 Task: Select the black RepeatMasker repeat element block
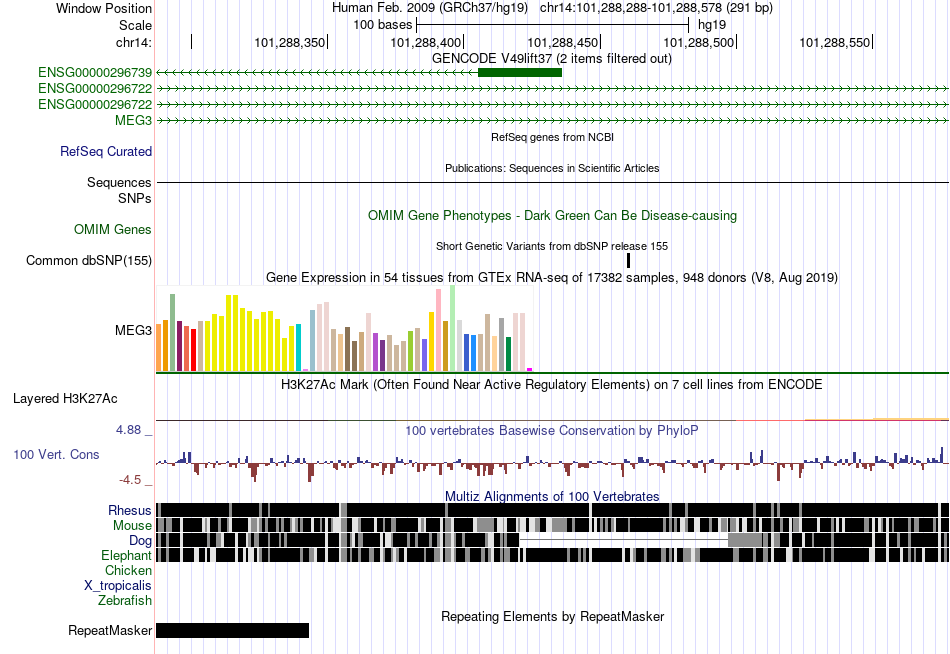pyautogui.click(x=233, y=630)
